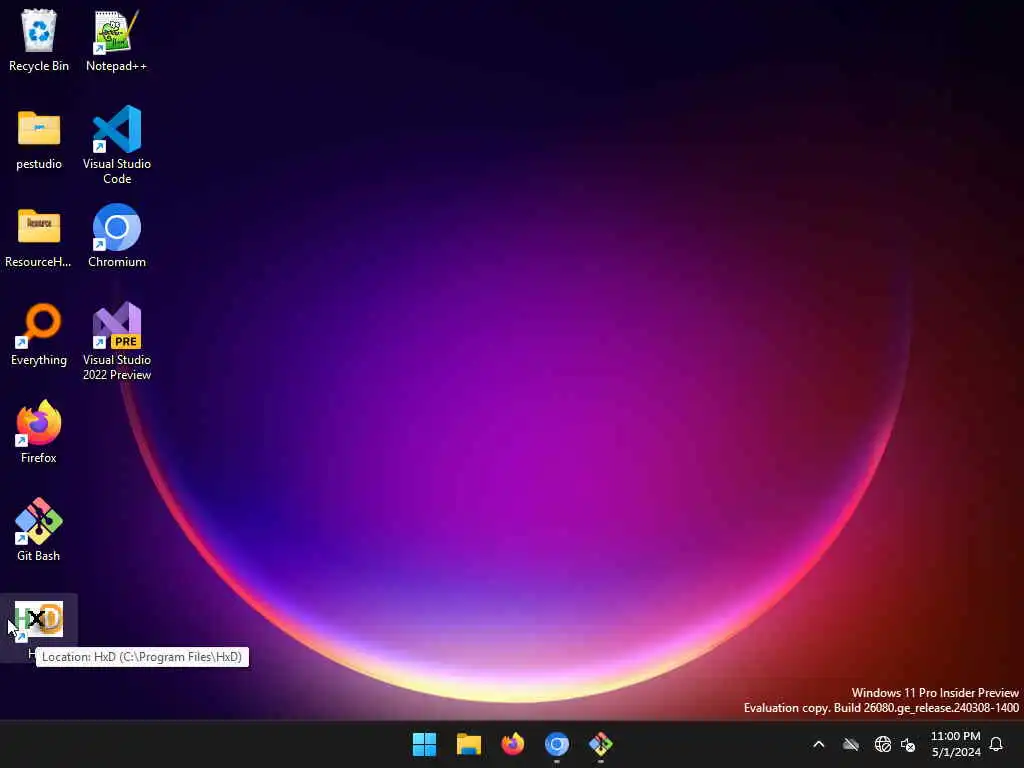Select the Recycle Bin desktop icon
1024x768 pixels.
point(39,40)
